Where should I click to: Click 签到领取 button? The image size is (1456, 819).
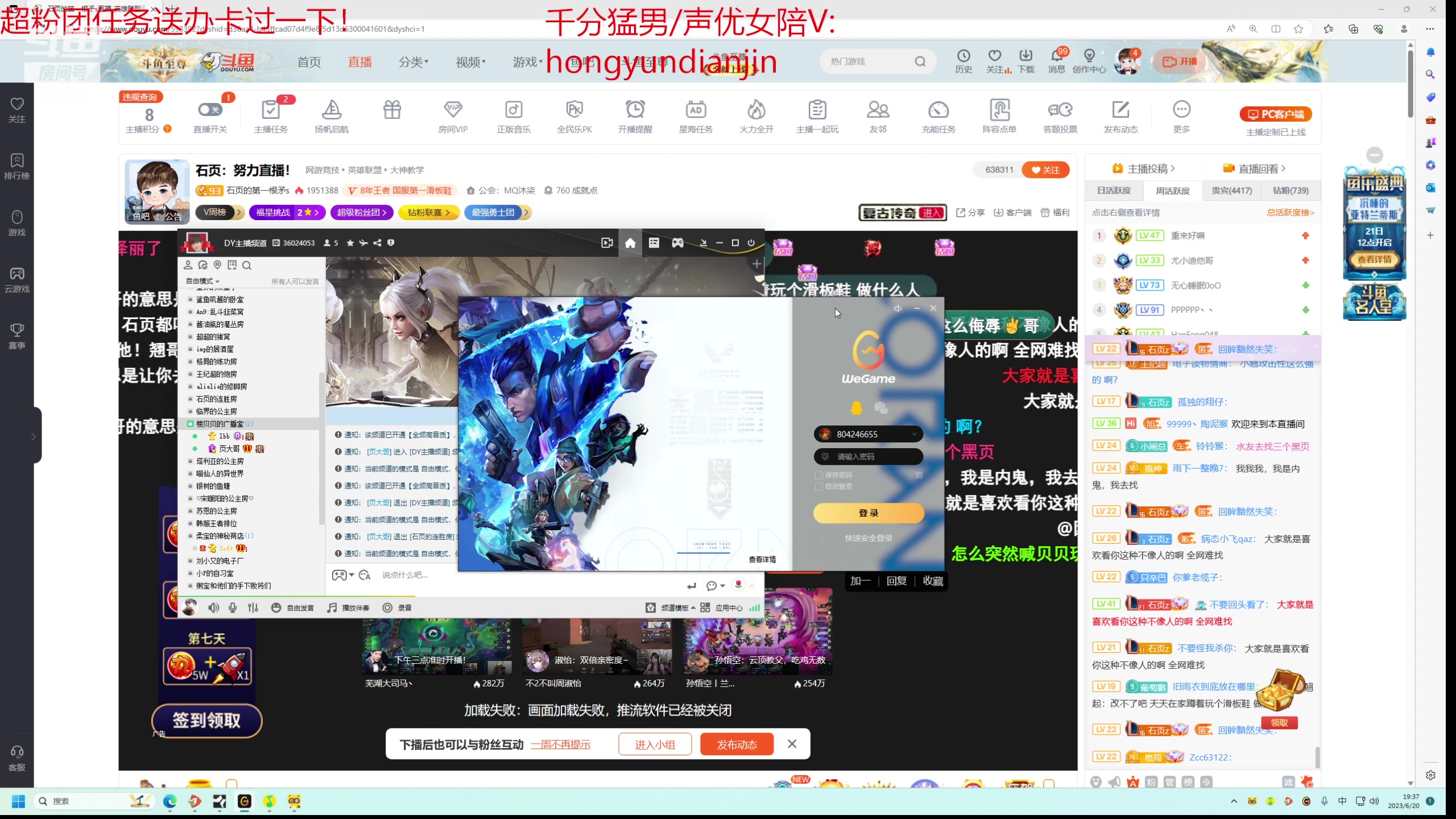tap(206, 721)
